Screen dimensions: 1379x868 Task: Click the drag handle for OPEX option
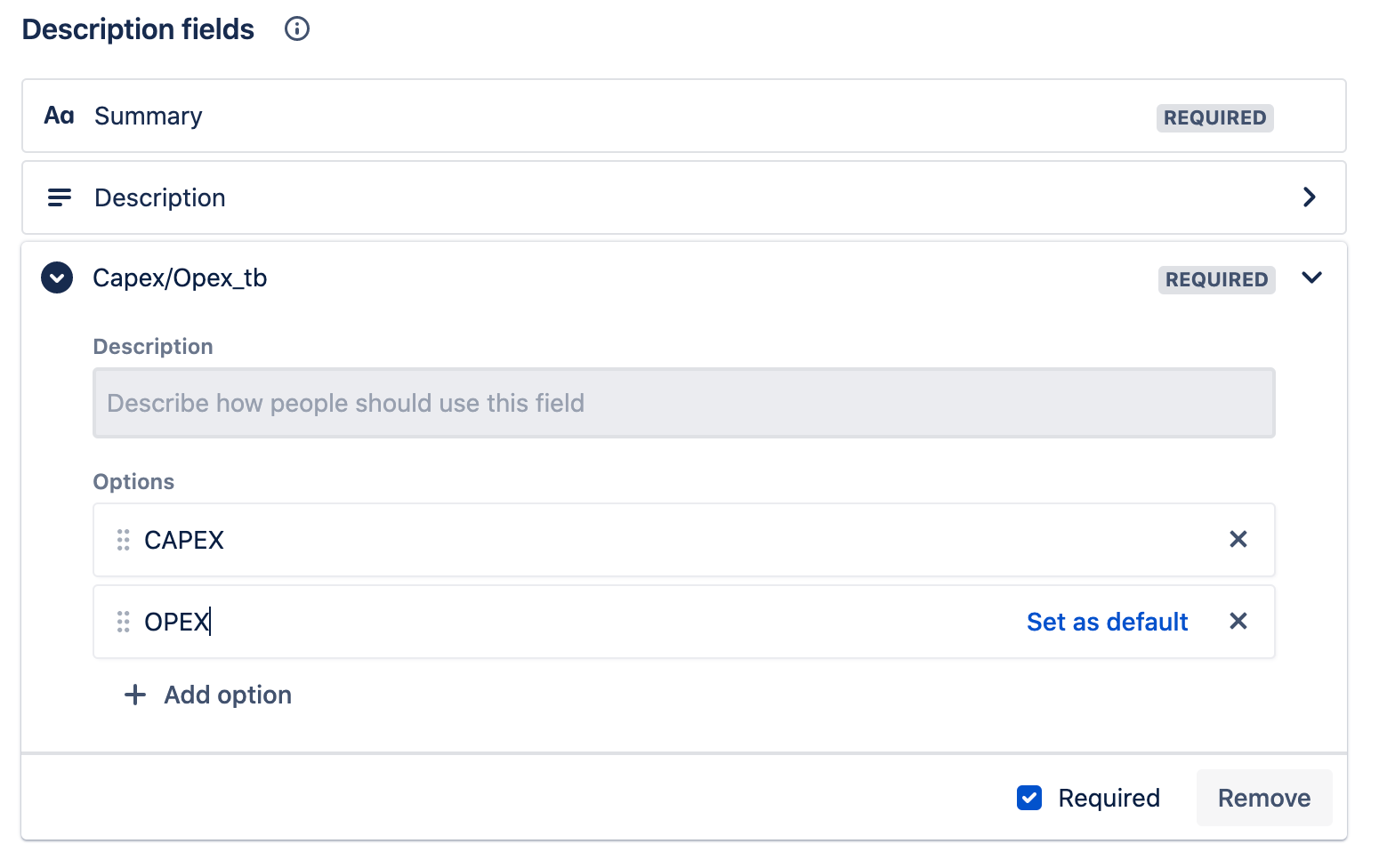point(124,622)
